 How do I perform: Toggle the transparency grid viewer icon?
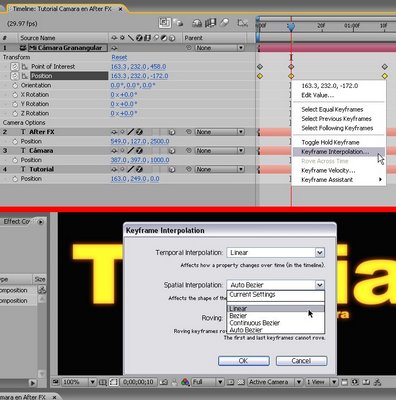(x=242, y=382)
